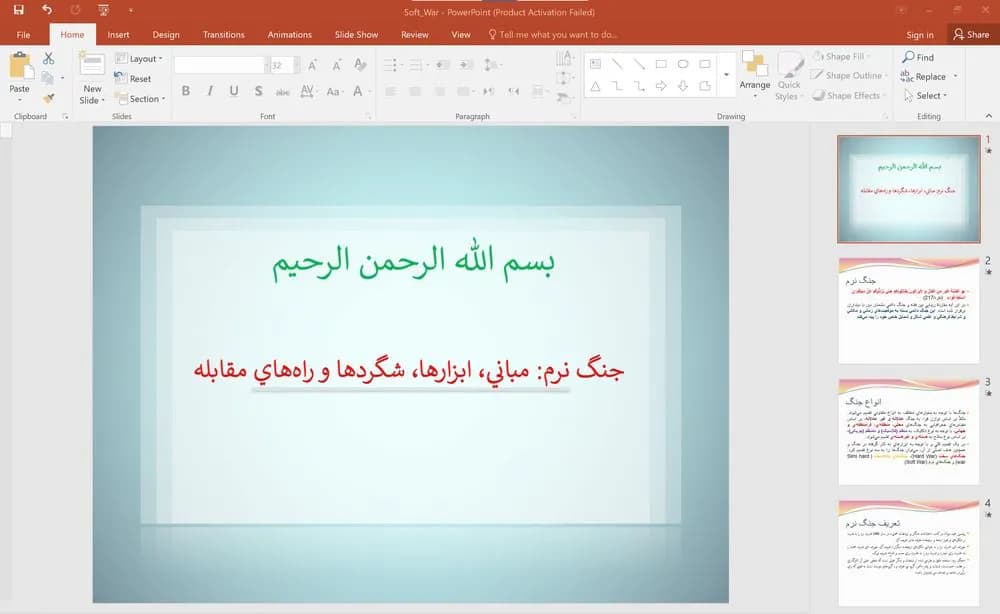Select slide 2 thumbnail

[x=908, y=310]
